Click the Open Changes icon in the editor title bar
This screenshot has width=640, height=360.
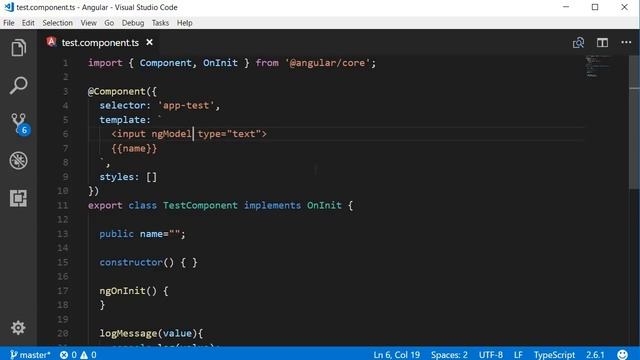tap(578, 42)
